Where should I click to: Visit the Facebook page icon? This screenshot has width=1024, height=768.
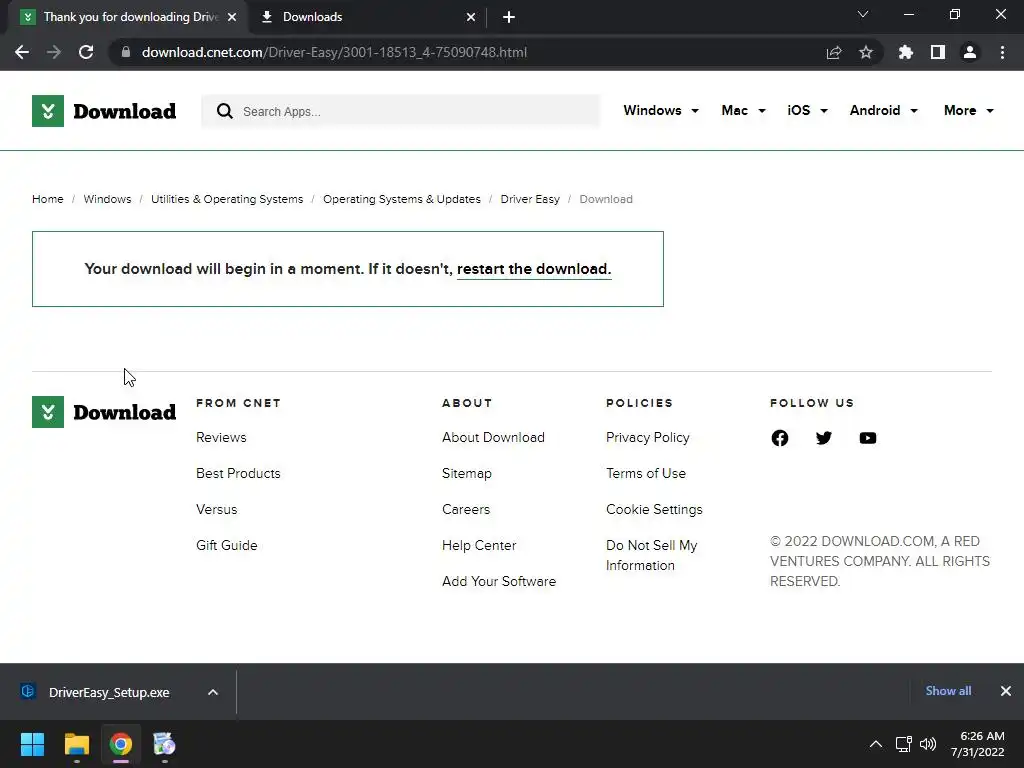pyautogui.click(x=780, y=438)
